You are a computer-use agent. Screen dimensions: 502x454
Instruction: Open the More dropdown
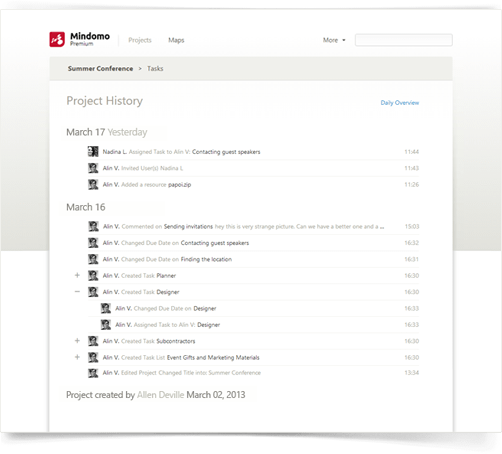(x=334, y=40)
